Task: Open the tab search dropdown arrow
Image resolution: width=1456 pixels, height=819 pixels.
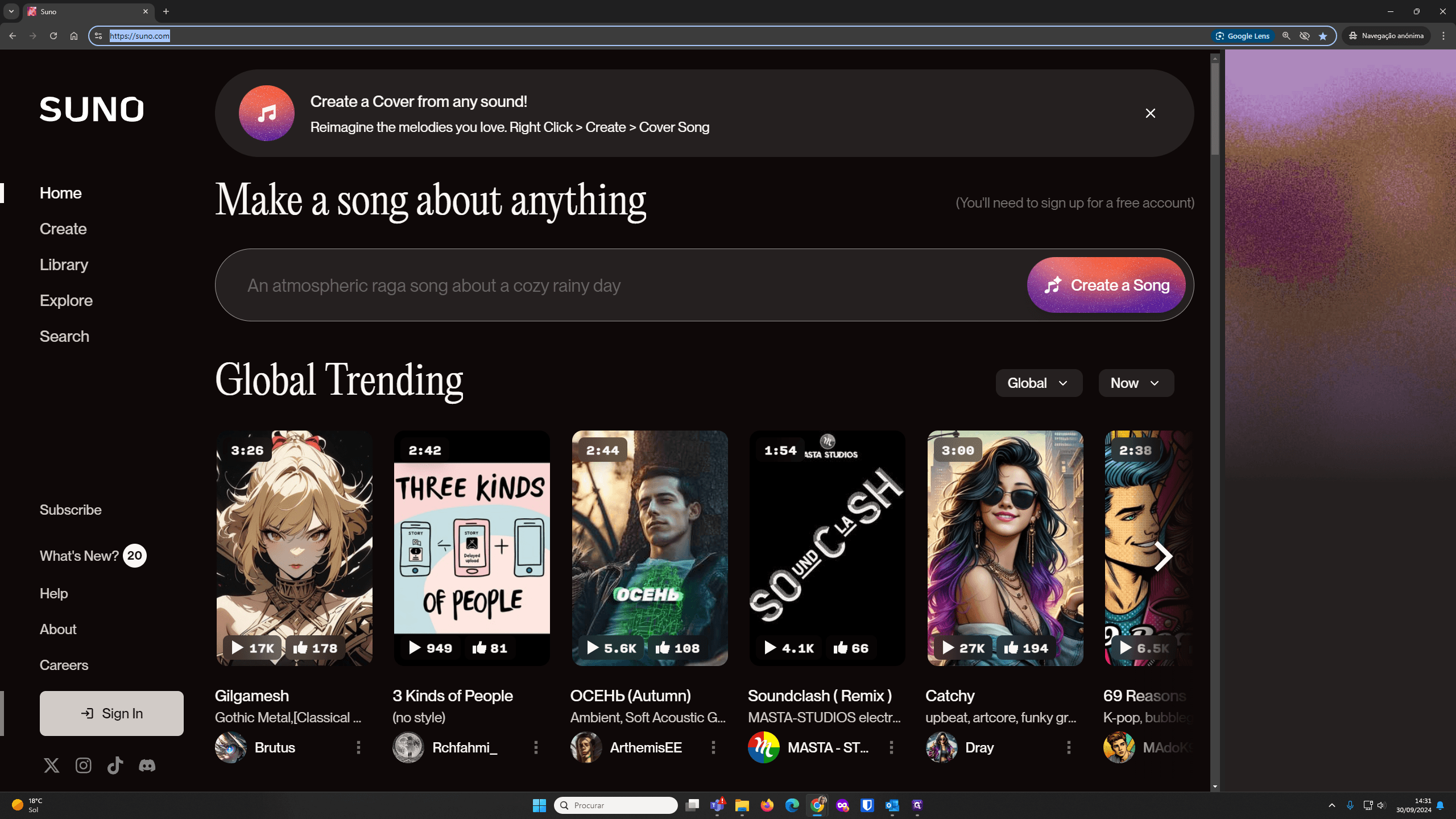Action: [x=11, y=11]
